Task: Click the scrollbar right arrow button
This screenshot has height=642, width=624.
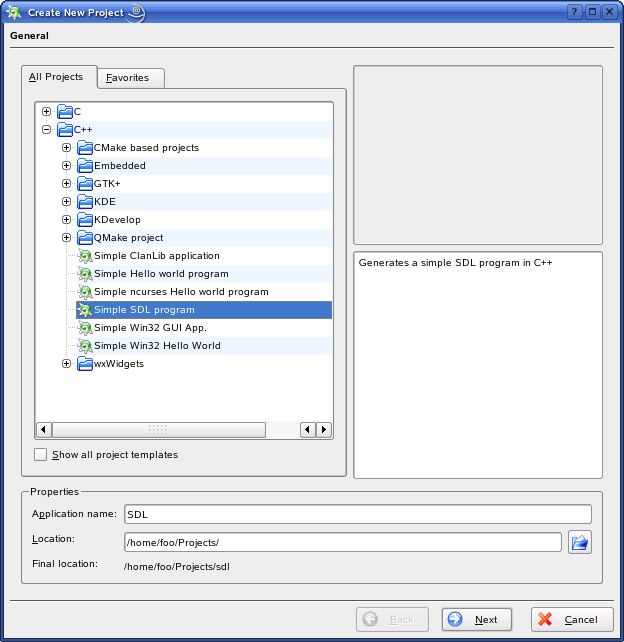Action: (324, 430)
